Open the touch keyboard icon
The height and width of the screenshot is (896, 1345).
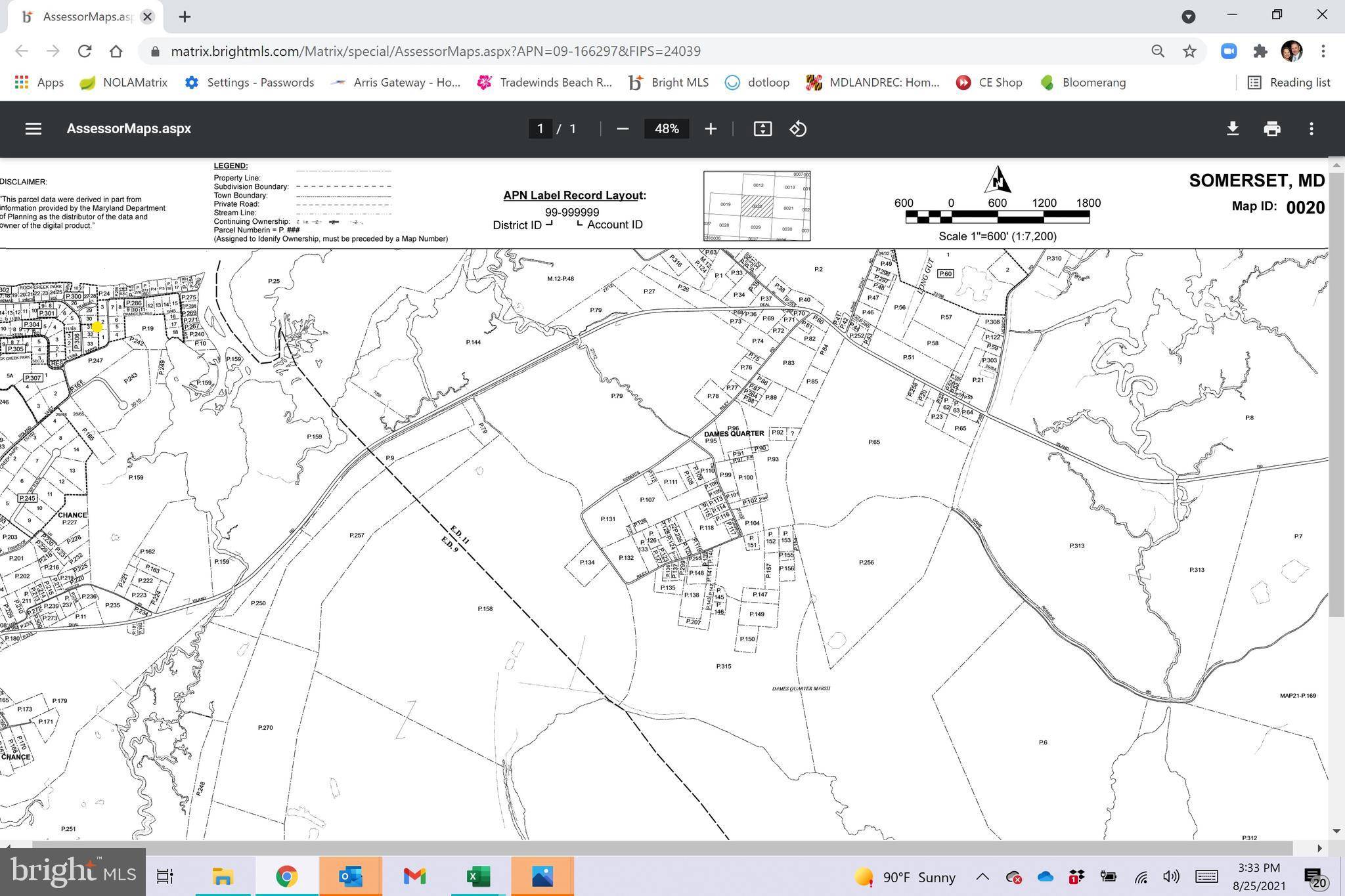(1206, 877)
